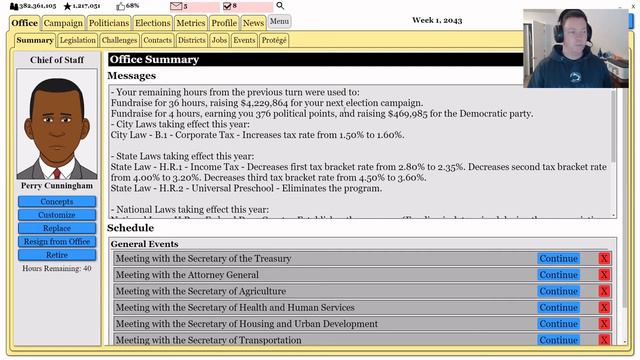Screen dimensions: 640x360
Task: Open the Campaign tab
Action: coord(63,23)
